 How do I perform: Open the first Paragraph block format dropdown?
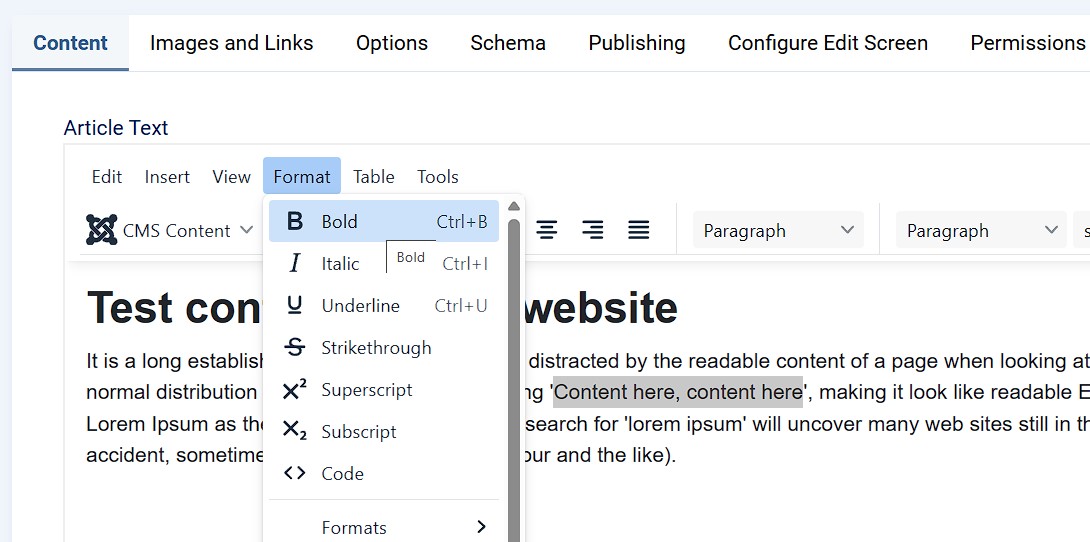[x=778, y=231]
